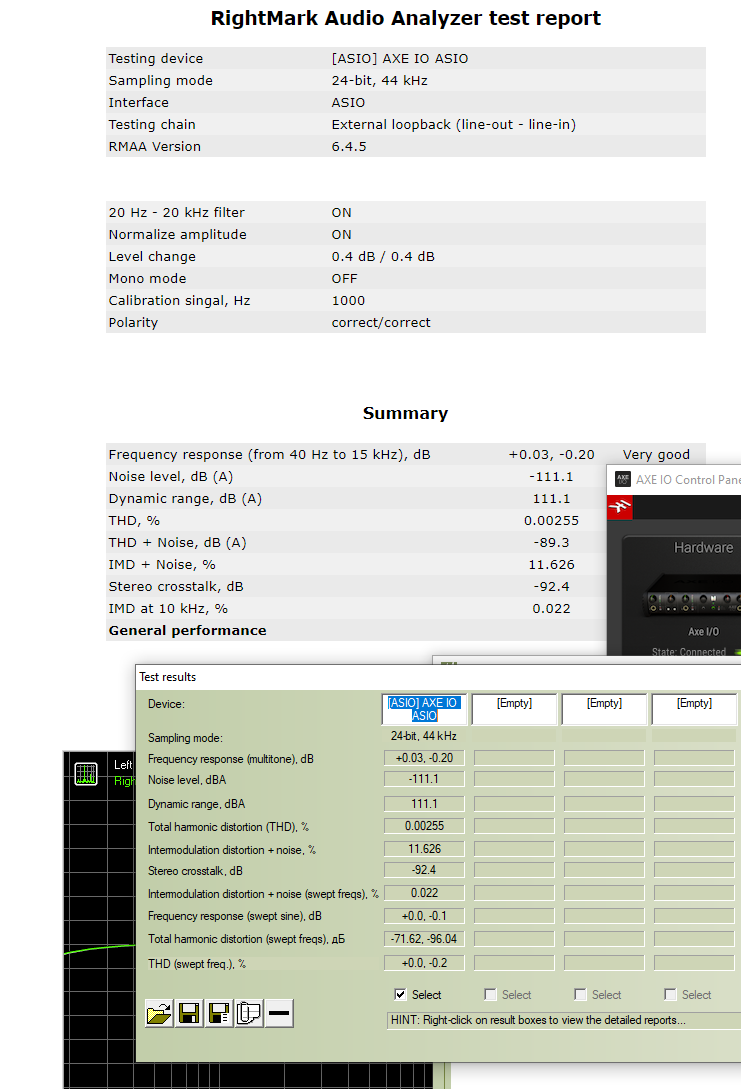
Task: Click 'Sampling mode' label in the report header
Action: click(x=160, y=81)
